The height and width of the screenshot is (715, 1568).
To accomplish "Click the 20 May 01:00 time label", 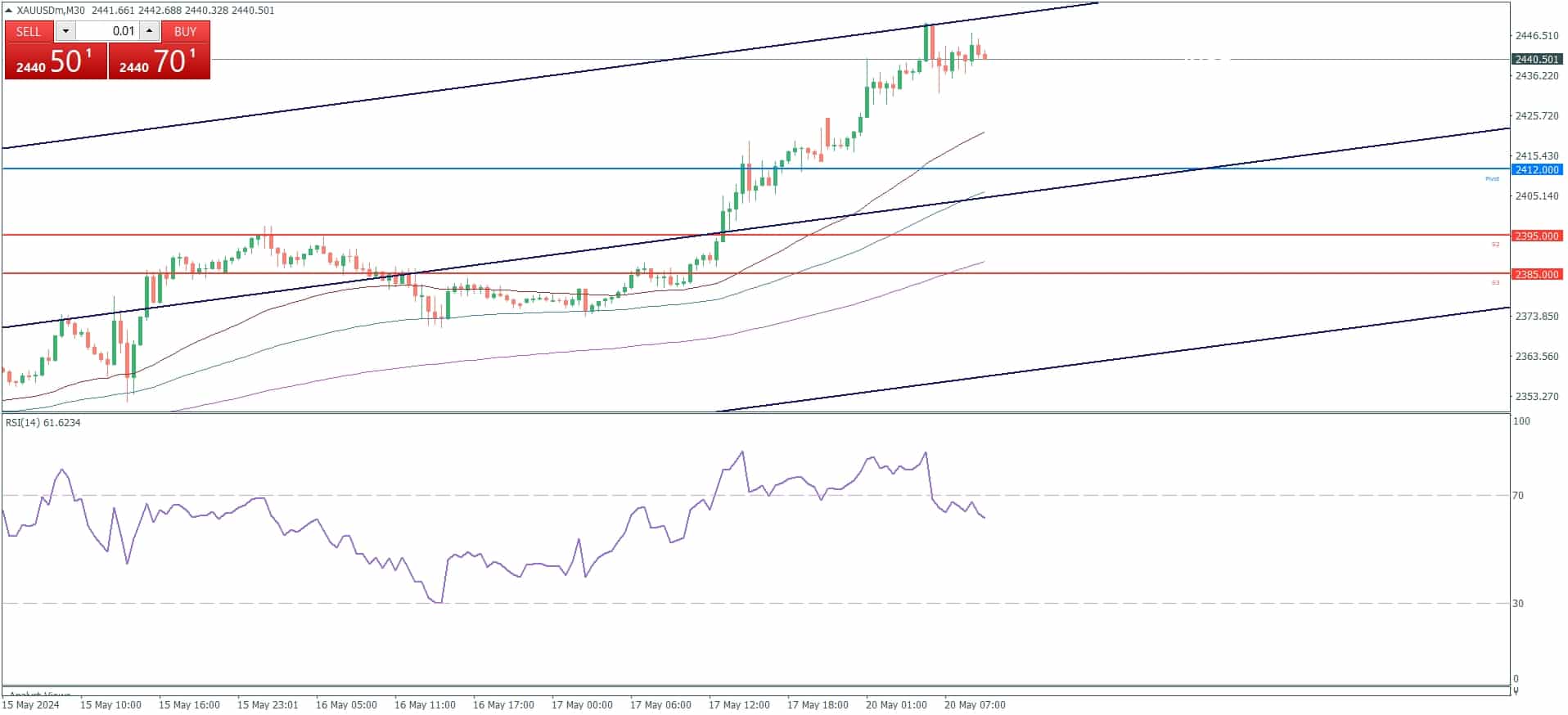I will (x=896, y=704).
